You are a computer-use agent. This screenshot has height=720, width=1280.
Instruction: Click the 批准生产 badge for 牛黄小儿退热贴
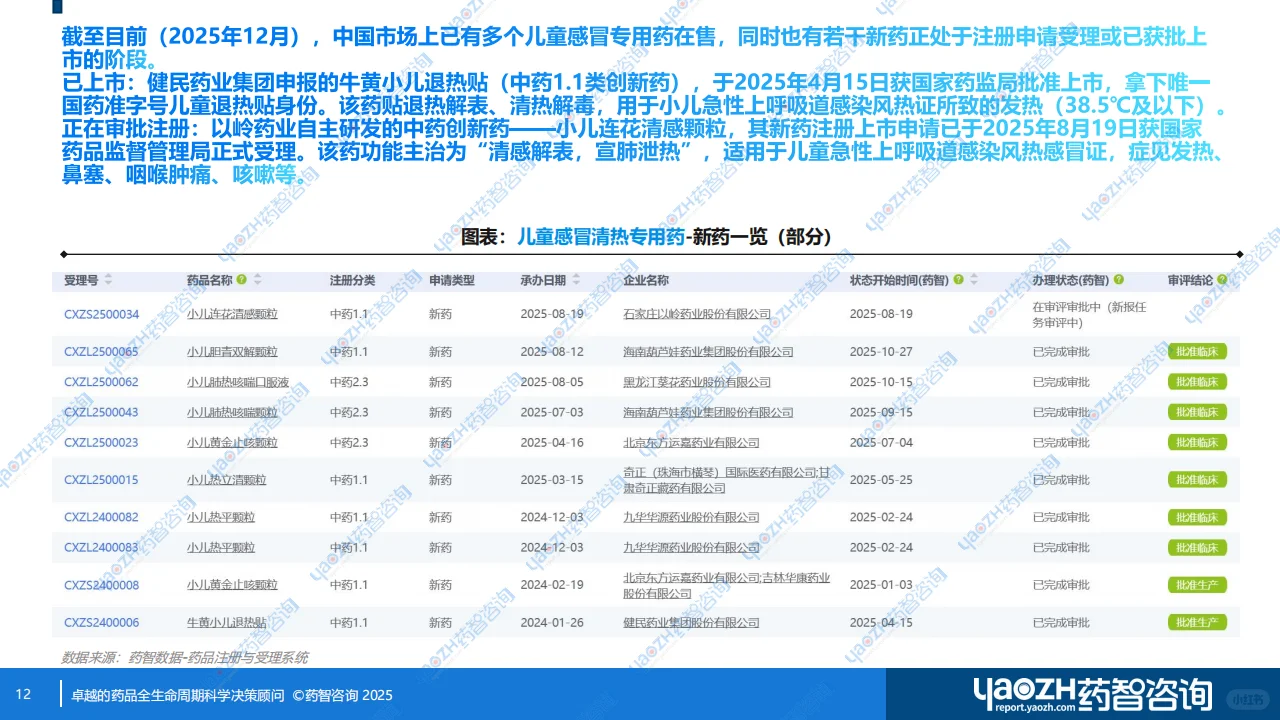[1196, 621]
